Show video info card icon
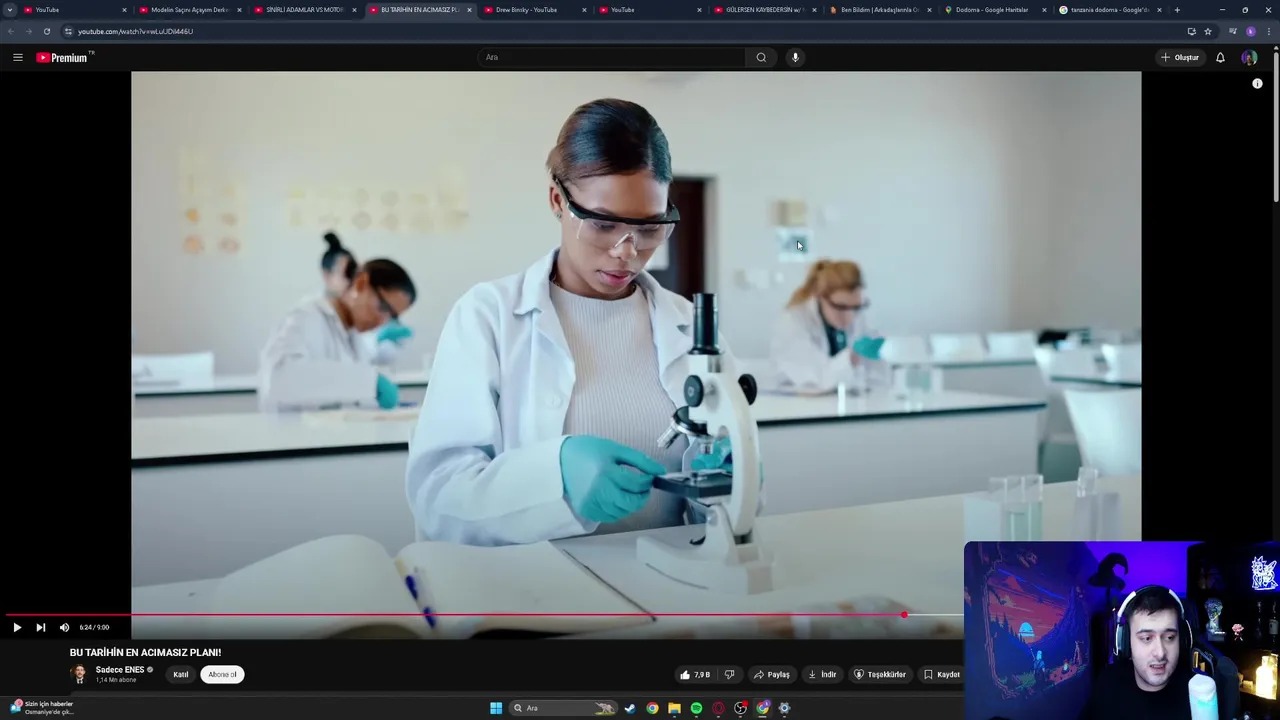 (x=1257, y=83)
